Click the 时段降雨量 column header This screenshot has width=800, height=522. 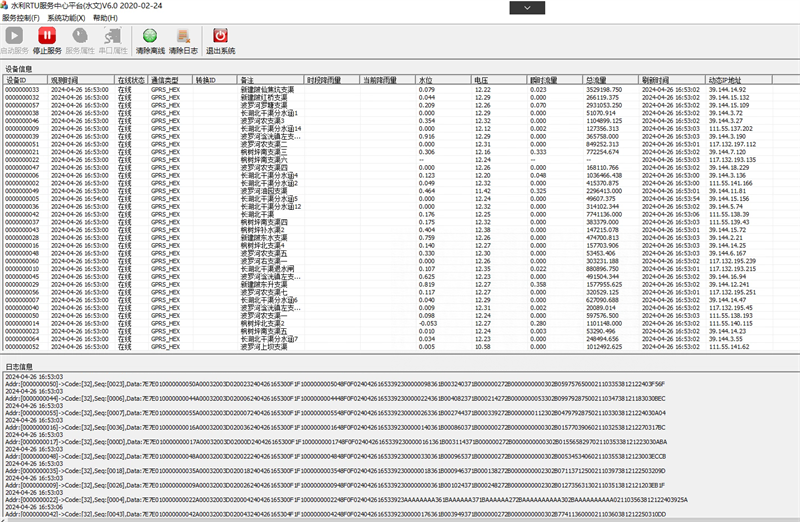tap(332, 80)
